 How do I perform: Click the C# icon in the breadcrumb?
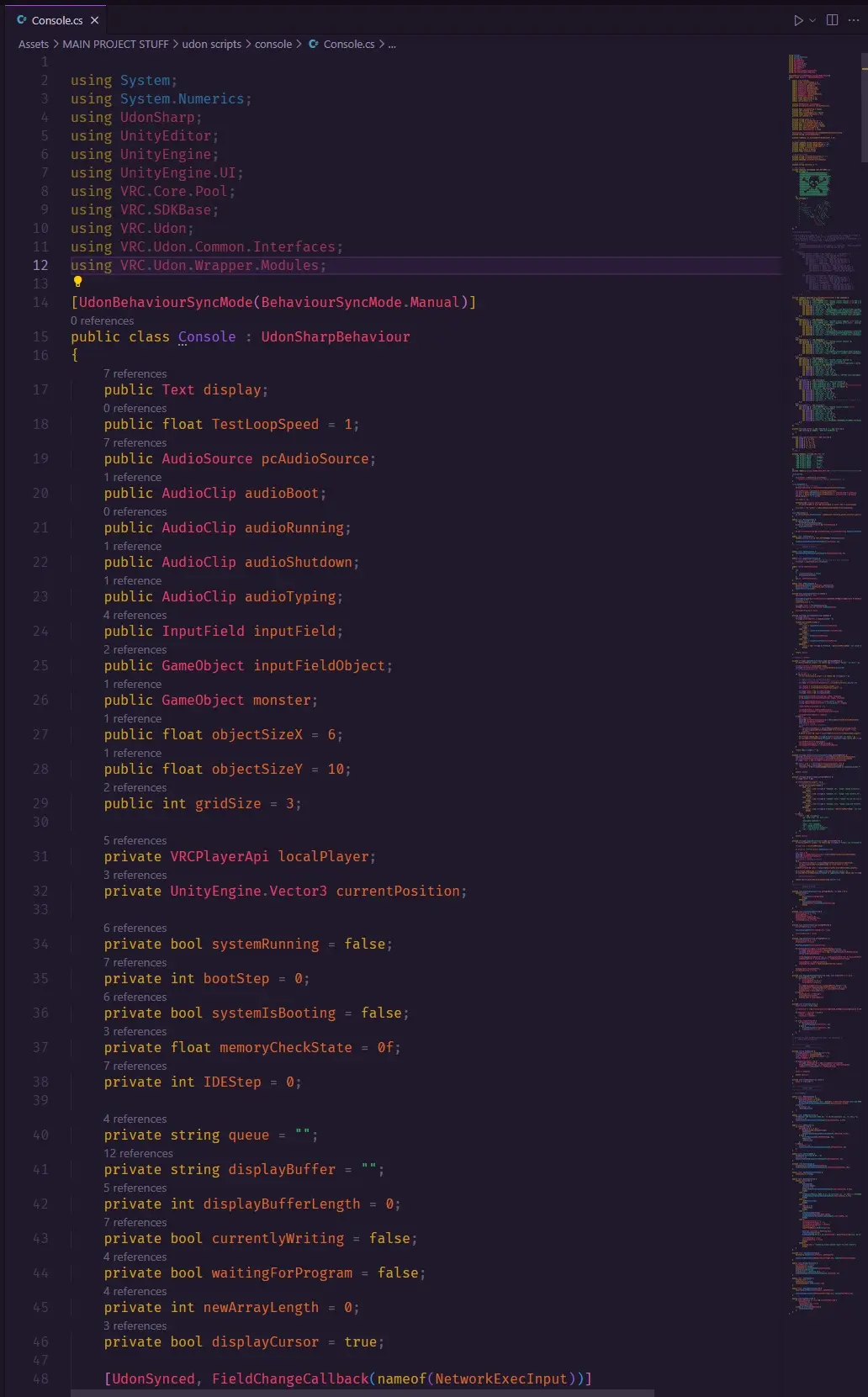pyautogui.click(x=314, y=44)
